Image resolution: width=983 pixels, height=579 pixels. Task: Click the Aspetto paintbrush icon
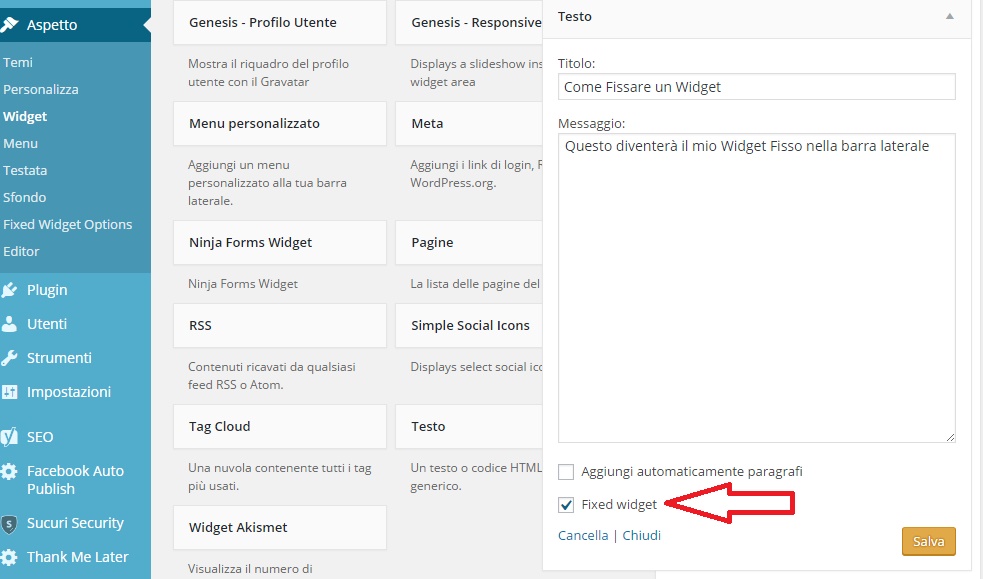click(9, 24)
